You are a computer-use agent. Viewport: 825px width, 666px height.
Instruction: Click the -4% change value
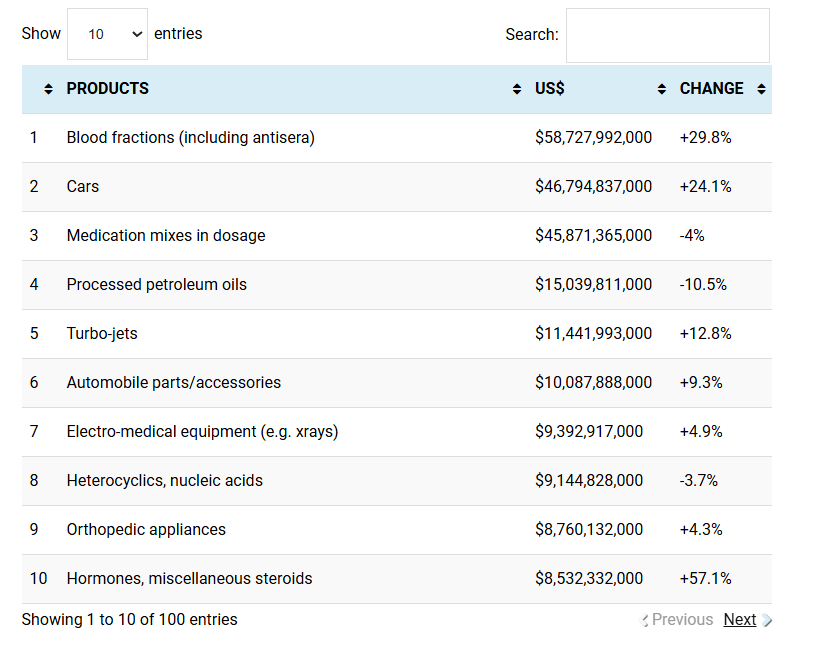tap(692, 235)
